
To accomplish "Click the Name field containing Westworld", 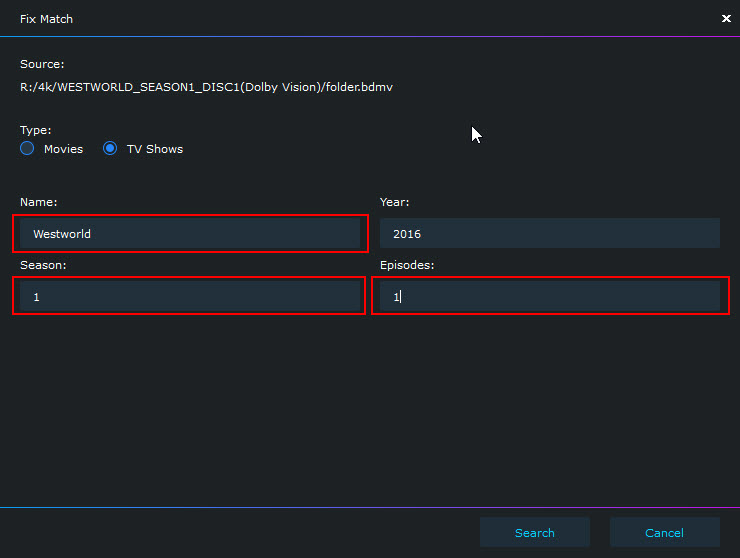I will (x=189, y=233).
